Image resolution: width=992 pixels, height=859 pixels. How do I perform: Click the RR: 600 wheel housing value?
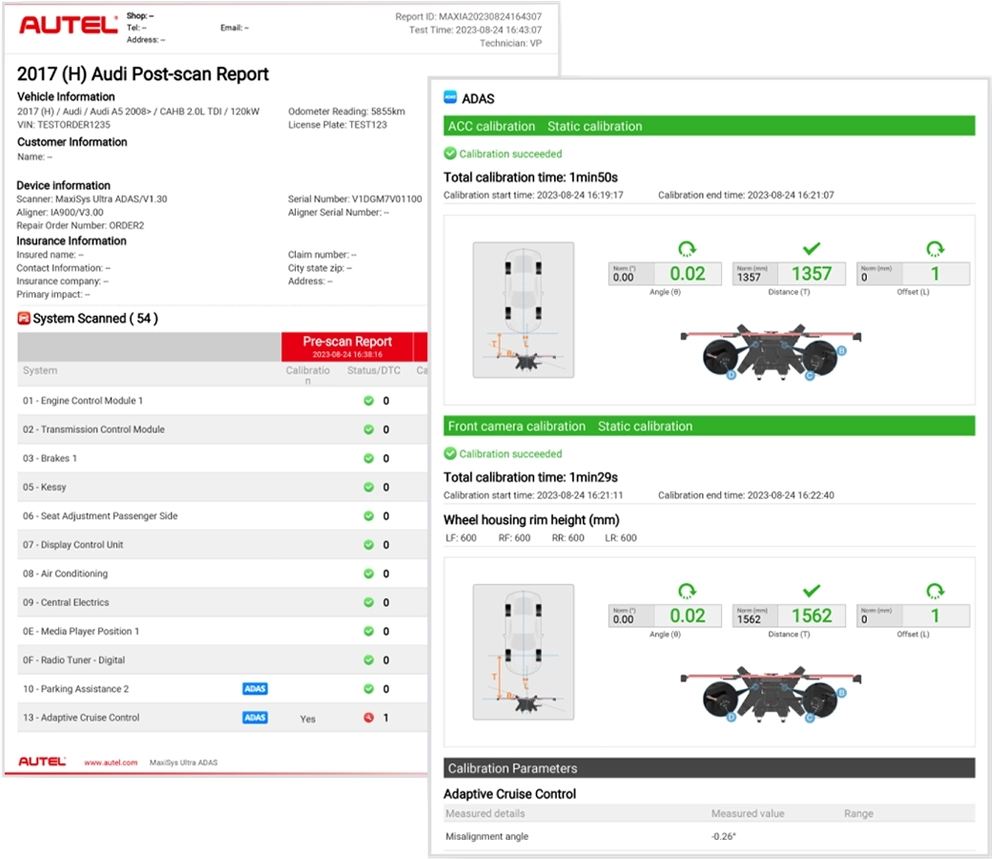coord(567,538)
